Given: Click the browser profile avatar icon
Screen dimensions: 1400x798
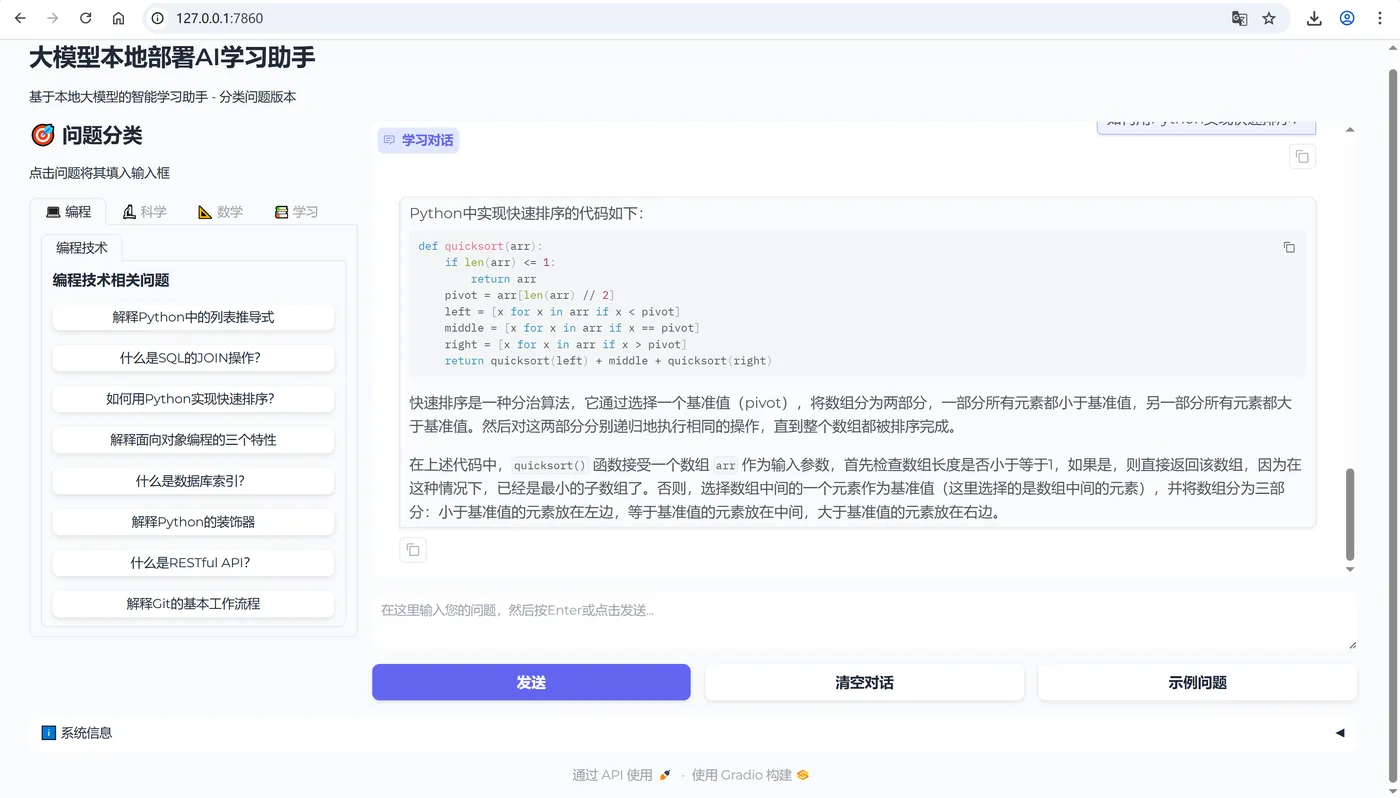Looking at the screenshot, I should point(1346,17).
